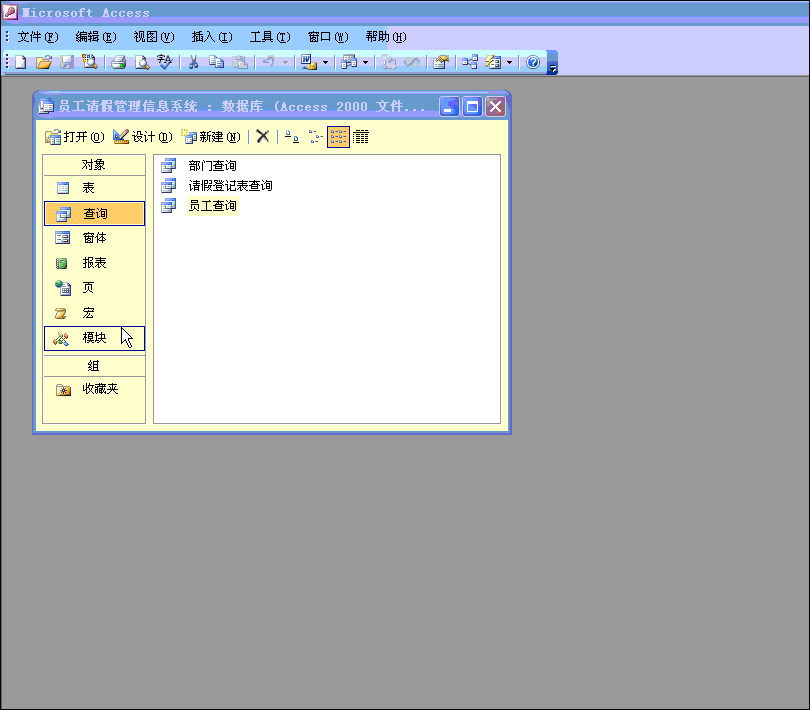Click the Microsoft Access key icon in title bar
Viewport: 810px width, 710px height.
tap(10, 12)
